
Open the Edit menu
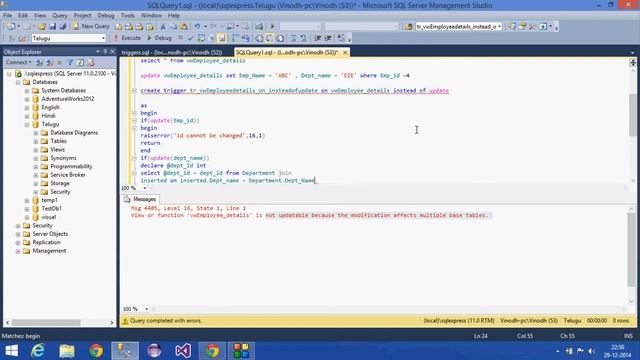point(23,16)
